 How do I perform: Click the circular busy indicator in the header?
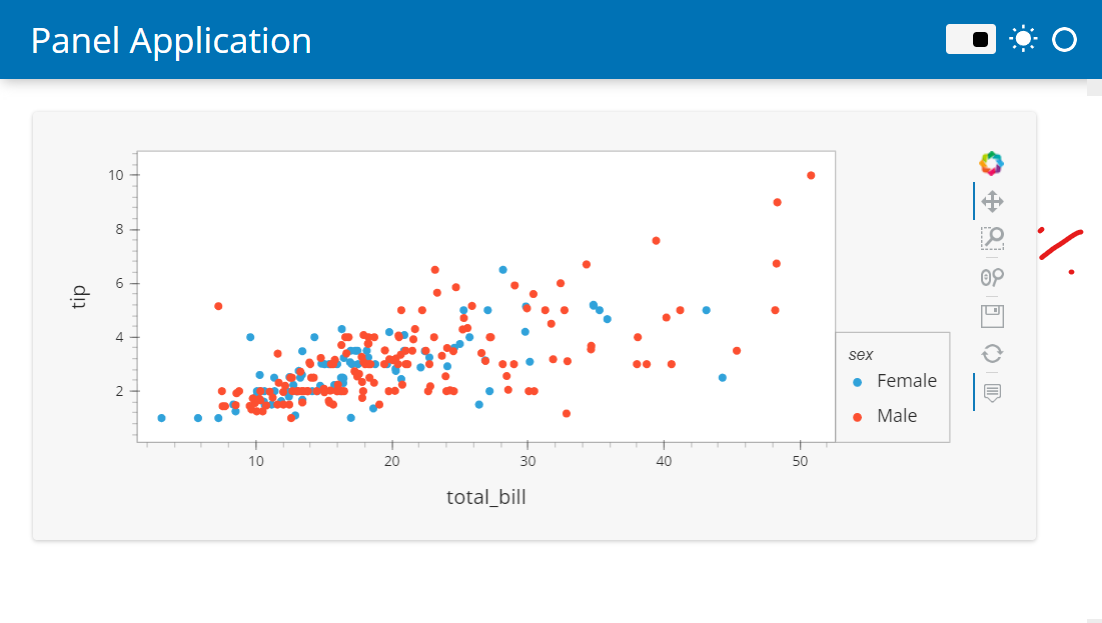[x=1064, y=39]
